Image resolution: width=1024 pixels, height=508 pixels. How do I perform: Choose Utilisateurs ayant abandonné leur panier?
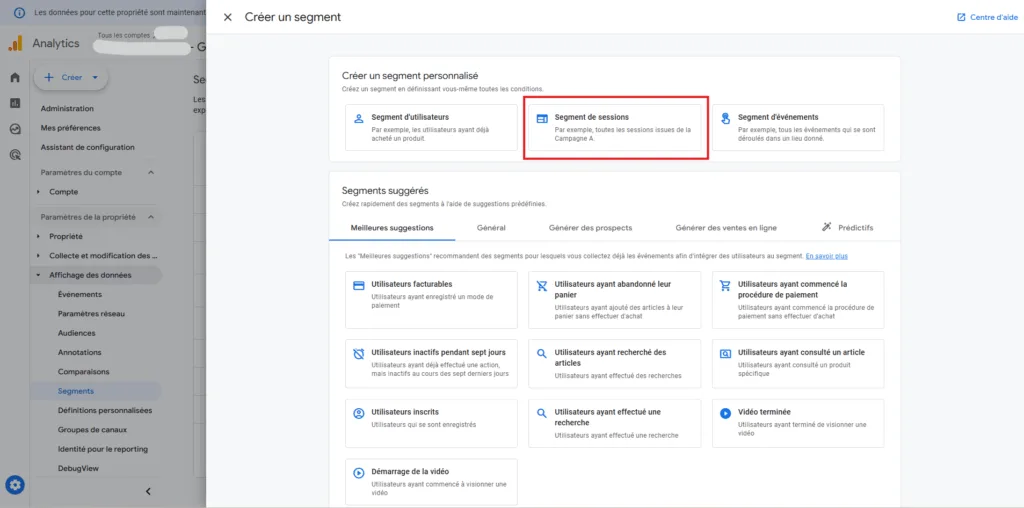614,299
